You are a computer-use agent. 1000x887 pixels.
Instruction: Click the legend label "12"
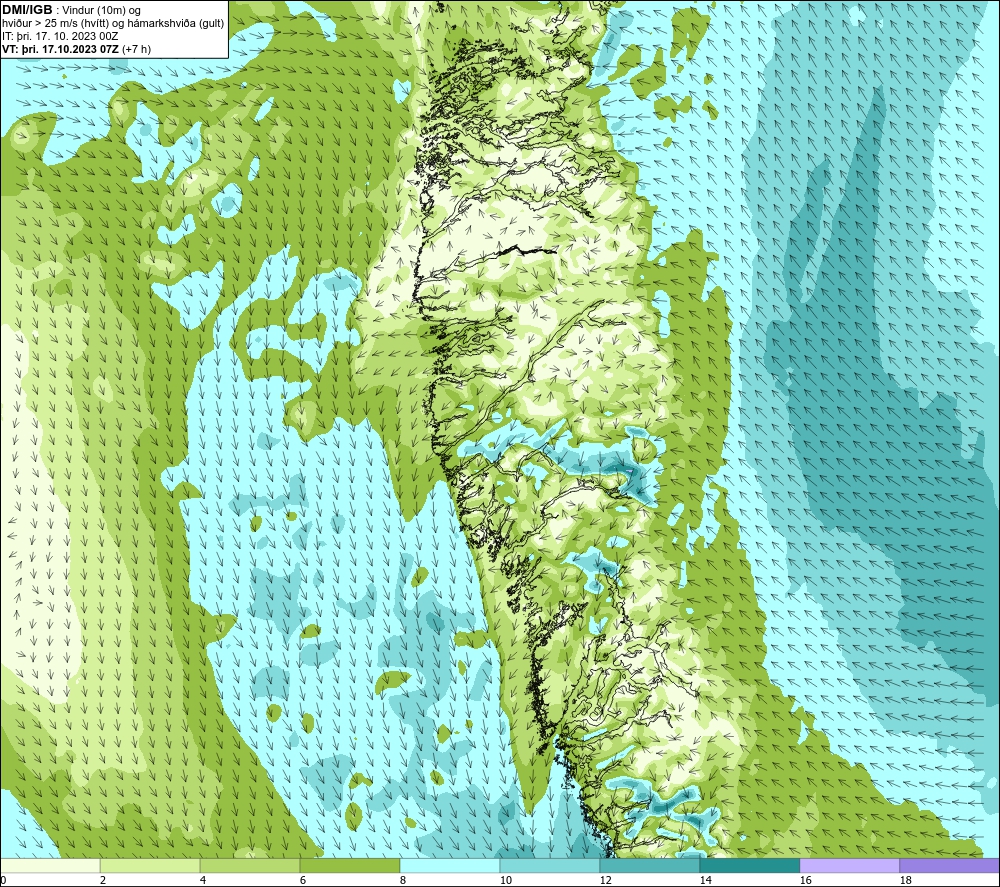pos(605,881)
